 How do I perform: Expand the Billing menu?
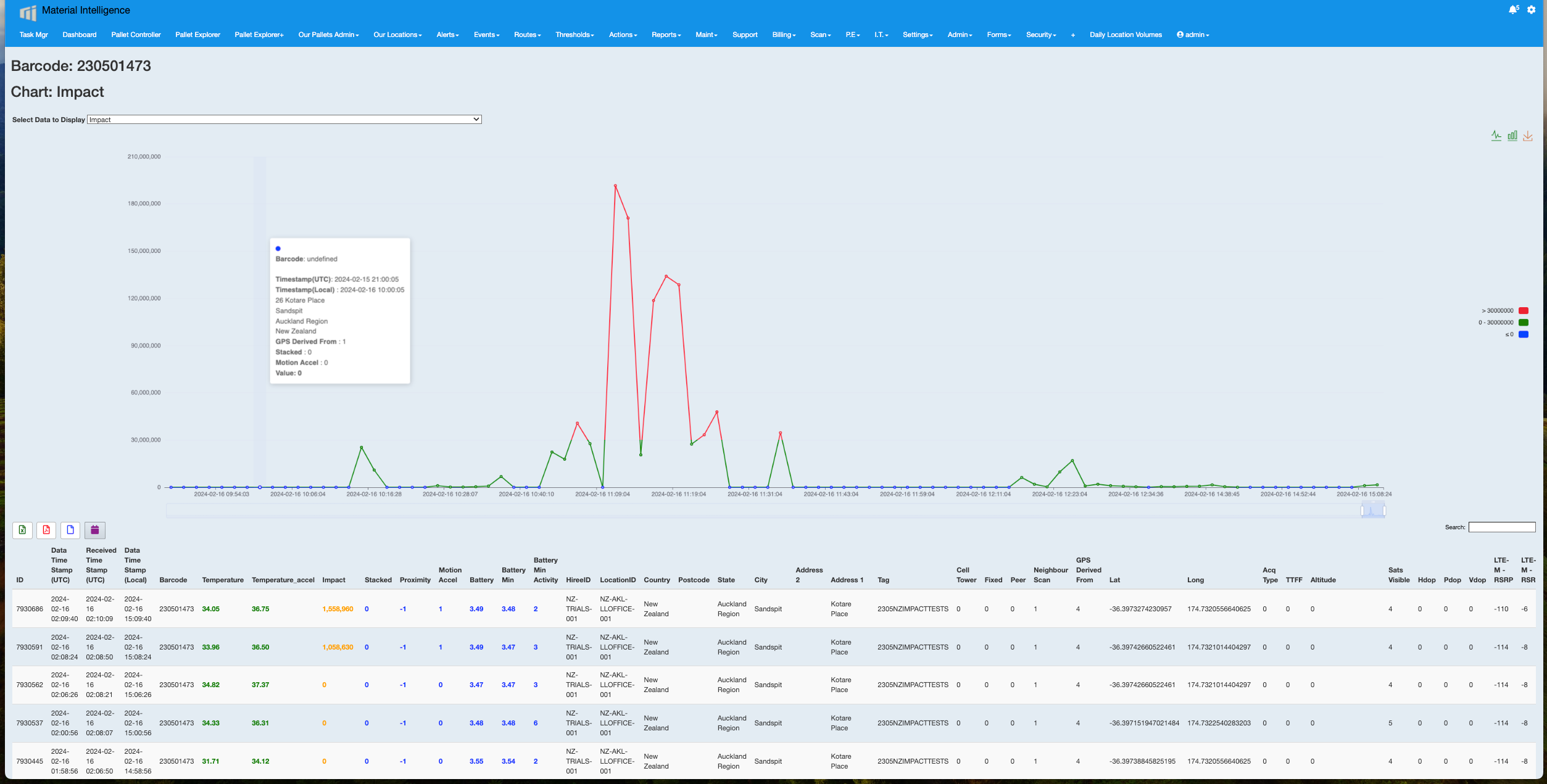[784, 35]
